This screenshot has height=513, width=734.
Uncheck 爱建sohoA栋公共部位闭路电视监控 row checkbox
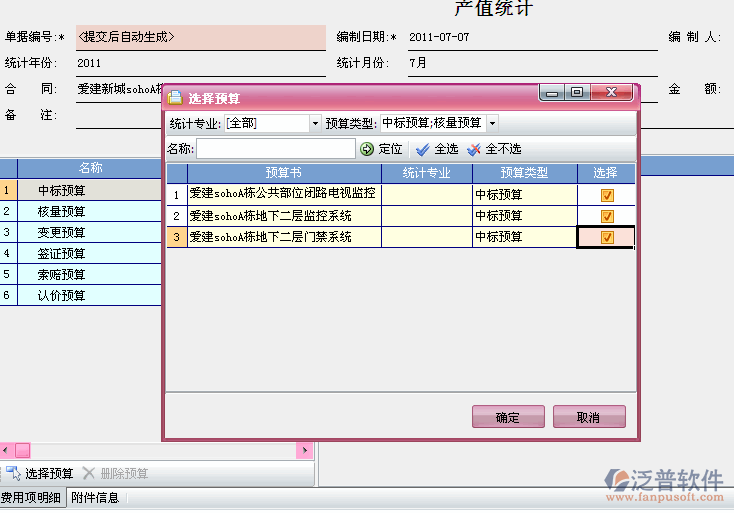pos(607,195)
